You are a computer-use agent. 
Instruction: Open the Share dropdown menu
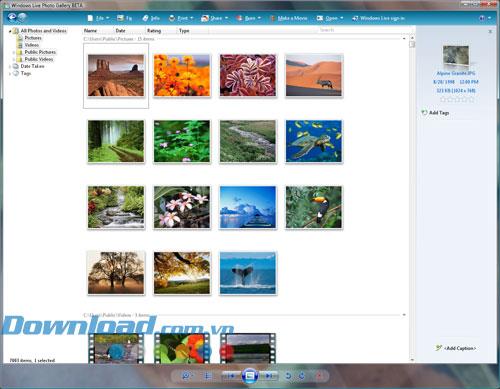(x=215, y=18)
